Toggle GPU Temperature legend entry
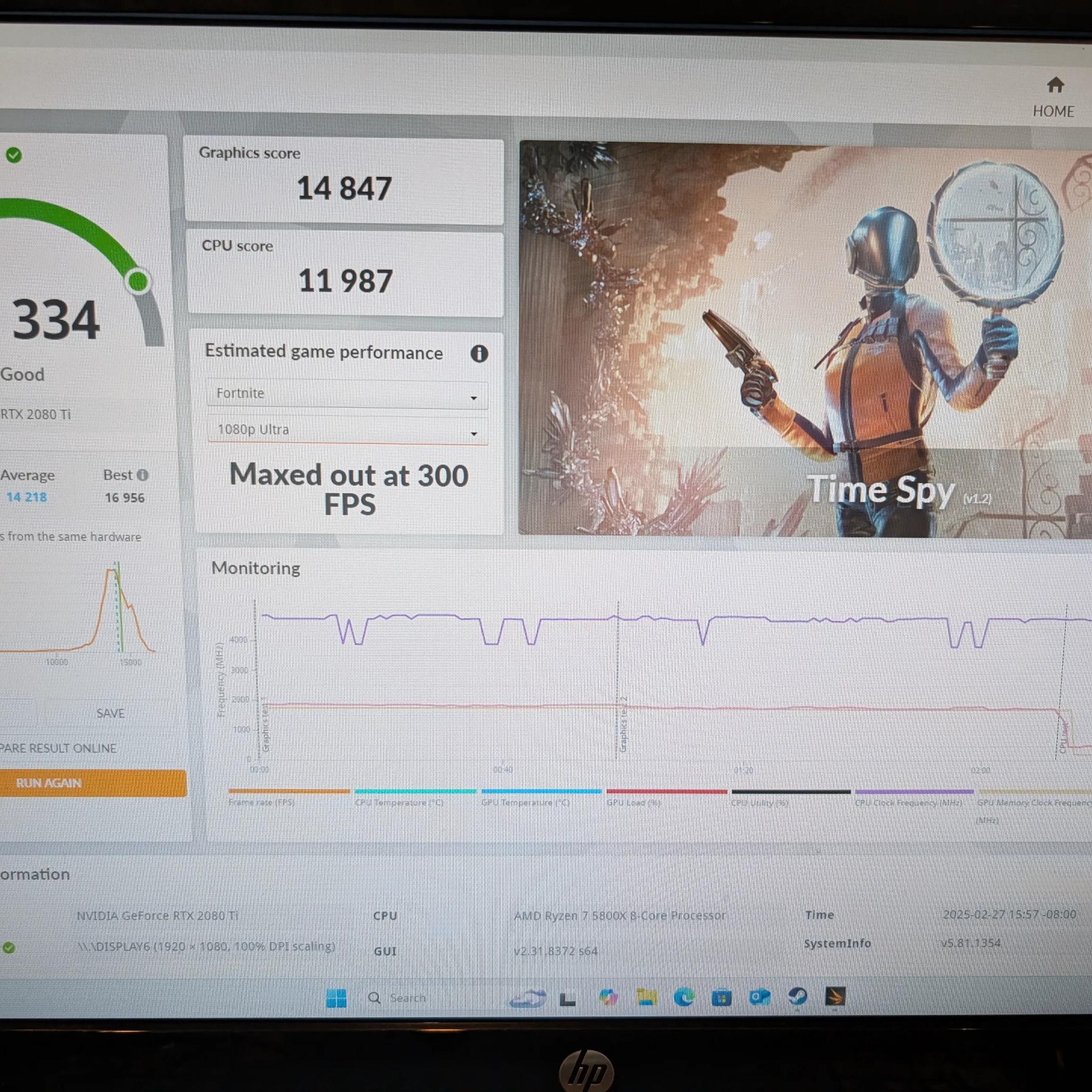The image size is (1092, 1092). tap(541, 798)
